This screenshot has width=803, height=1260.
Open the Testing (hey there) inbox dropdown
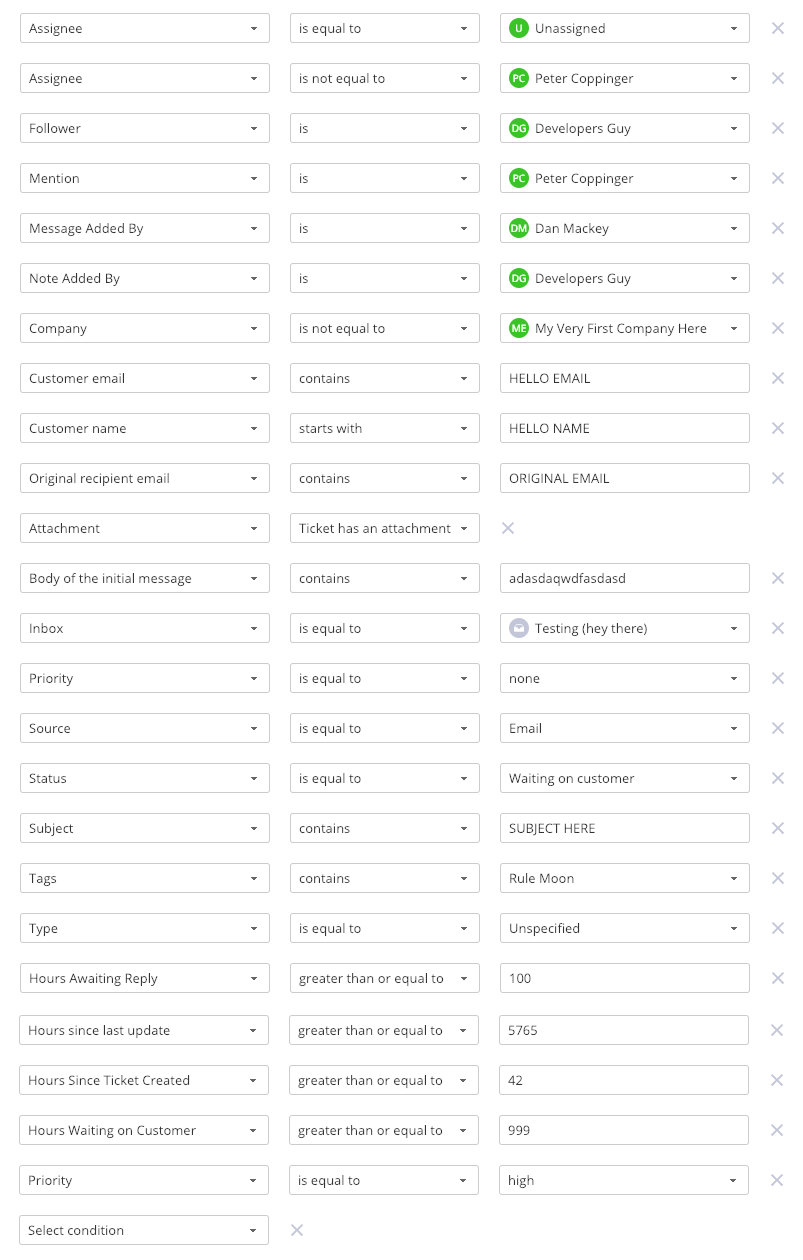tap(624, 628)
